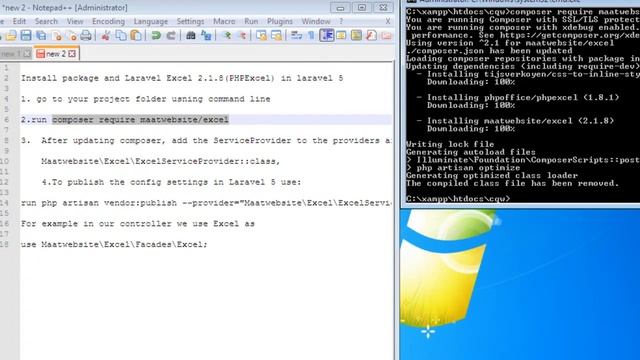This screenshot has height=360, width=640.
Task: Click the Save toolbar icon
Action: tap(26, 36)
